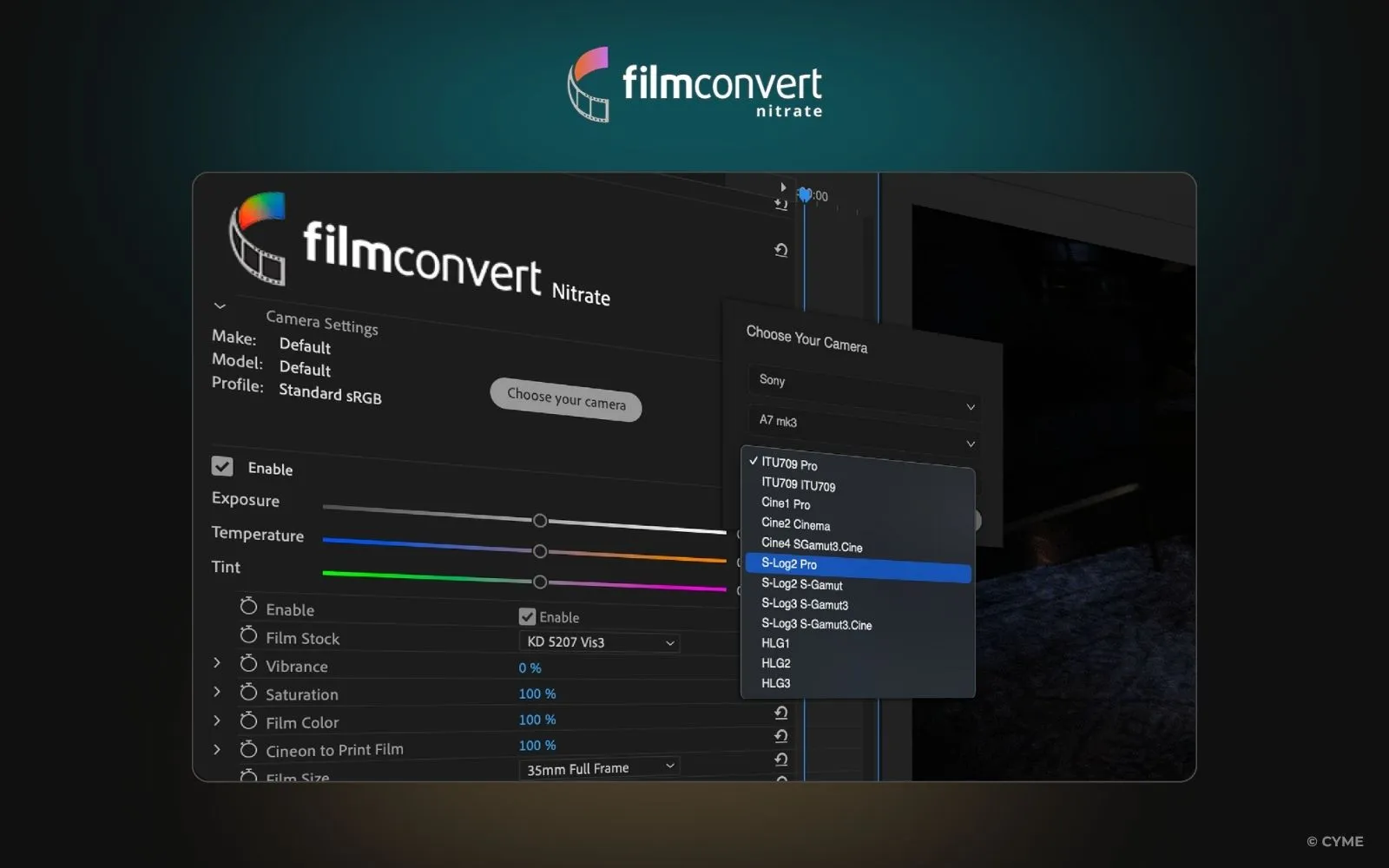Click the Saturation stopwatch icon
The width and height of the screenshot is (1389, 868).
[x=248, y=693]
